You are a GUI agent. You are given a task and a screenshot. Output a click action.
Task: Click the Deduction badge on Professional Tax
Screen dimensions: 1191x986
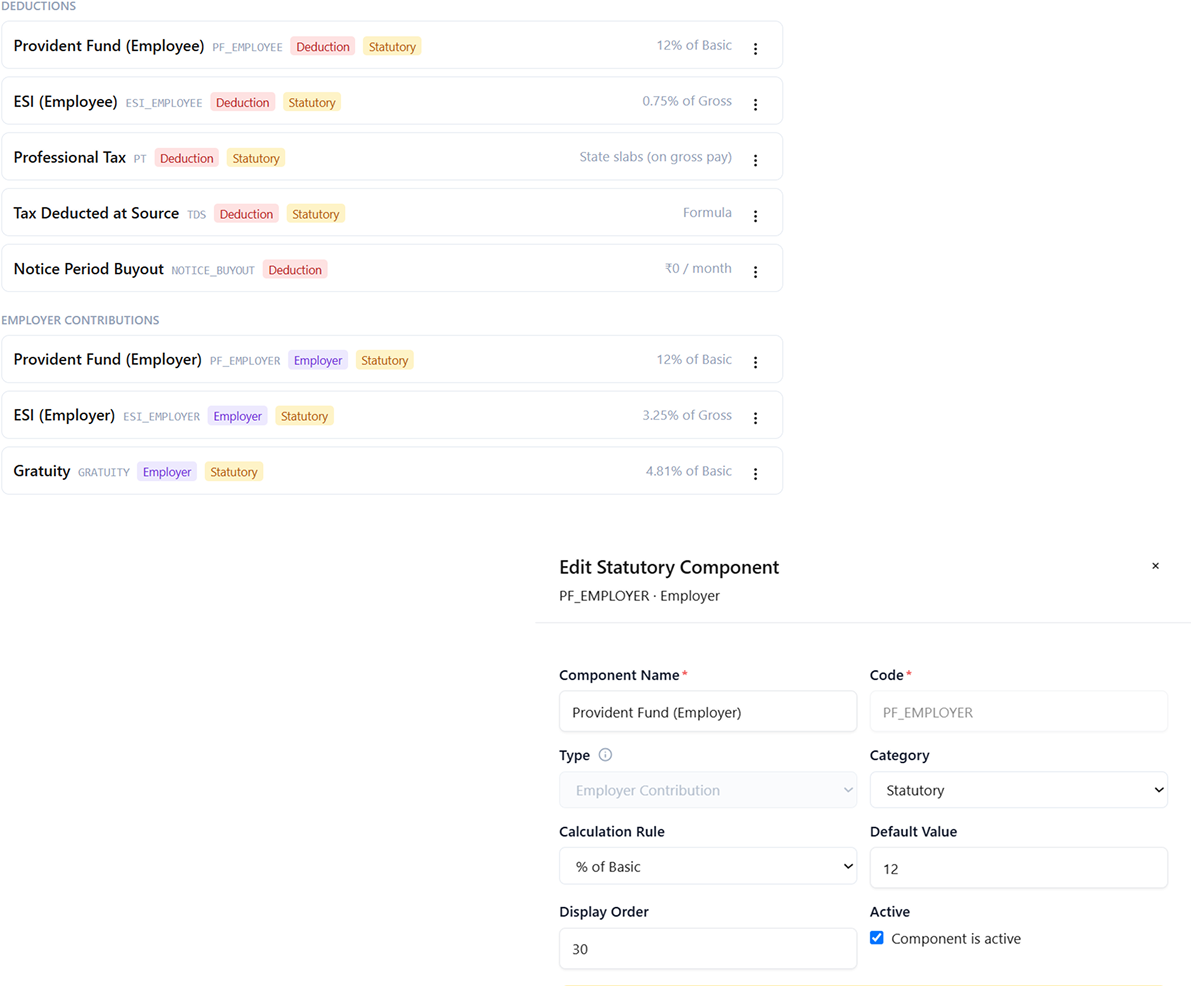click(187, 158)
